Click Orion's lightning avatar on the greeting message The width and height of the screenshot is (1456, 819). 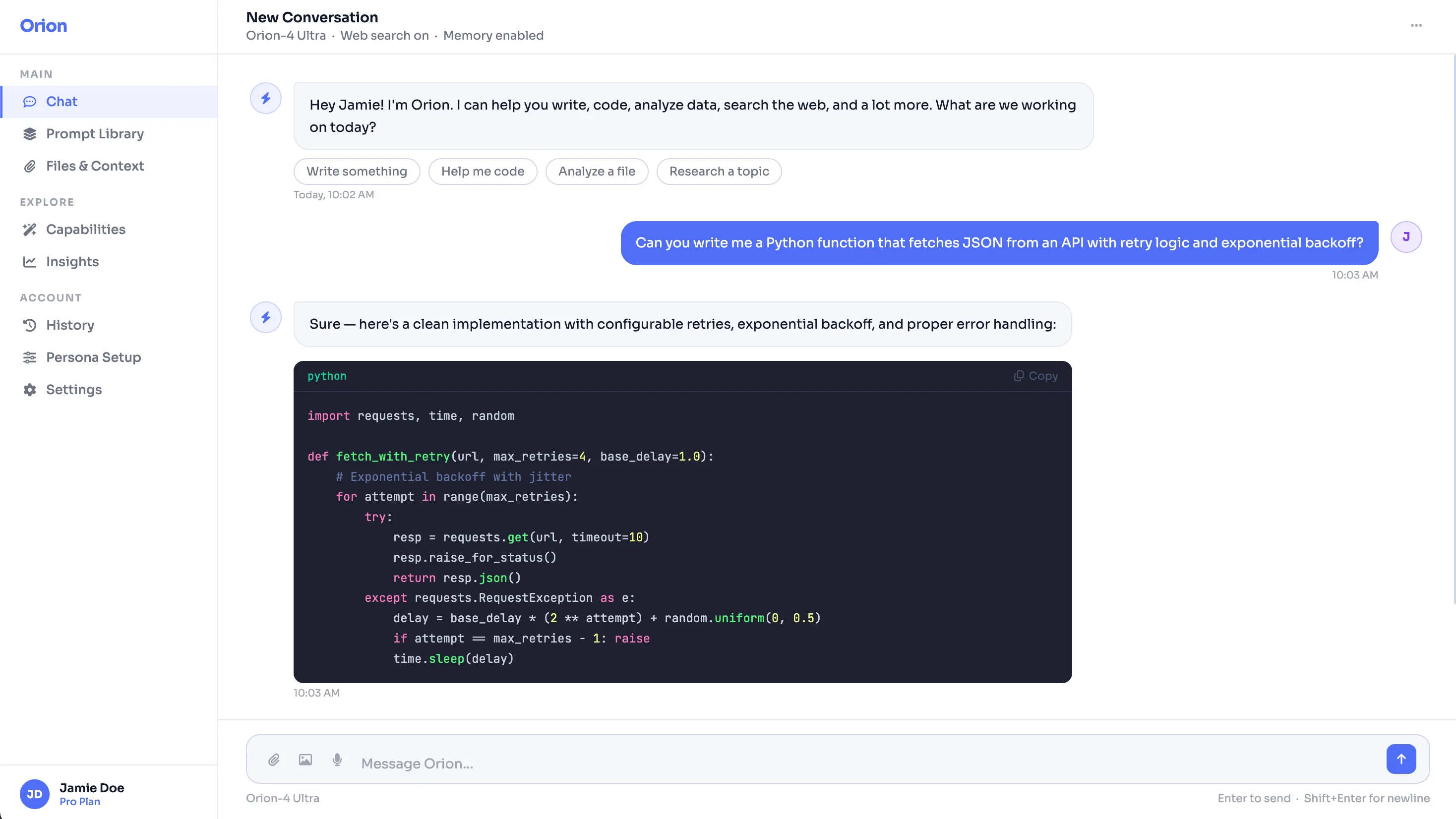266,98
